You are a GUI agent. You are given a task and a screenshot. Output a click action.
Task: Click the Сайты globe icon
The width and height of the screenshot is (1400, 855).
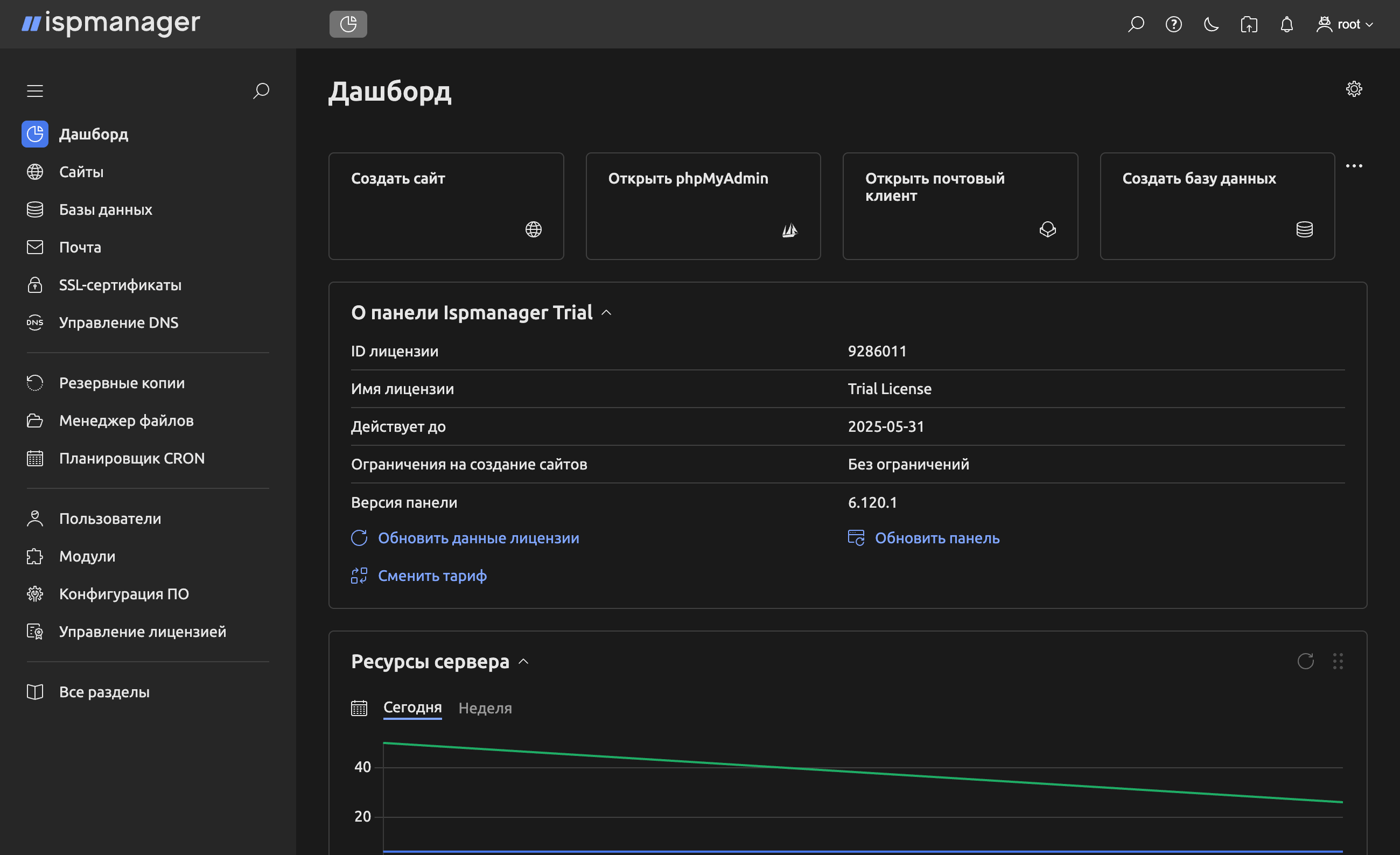coord(35,172)
